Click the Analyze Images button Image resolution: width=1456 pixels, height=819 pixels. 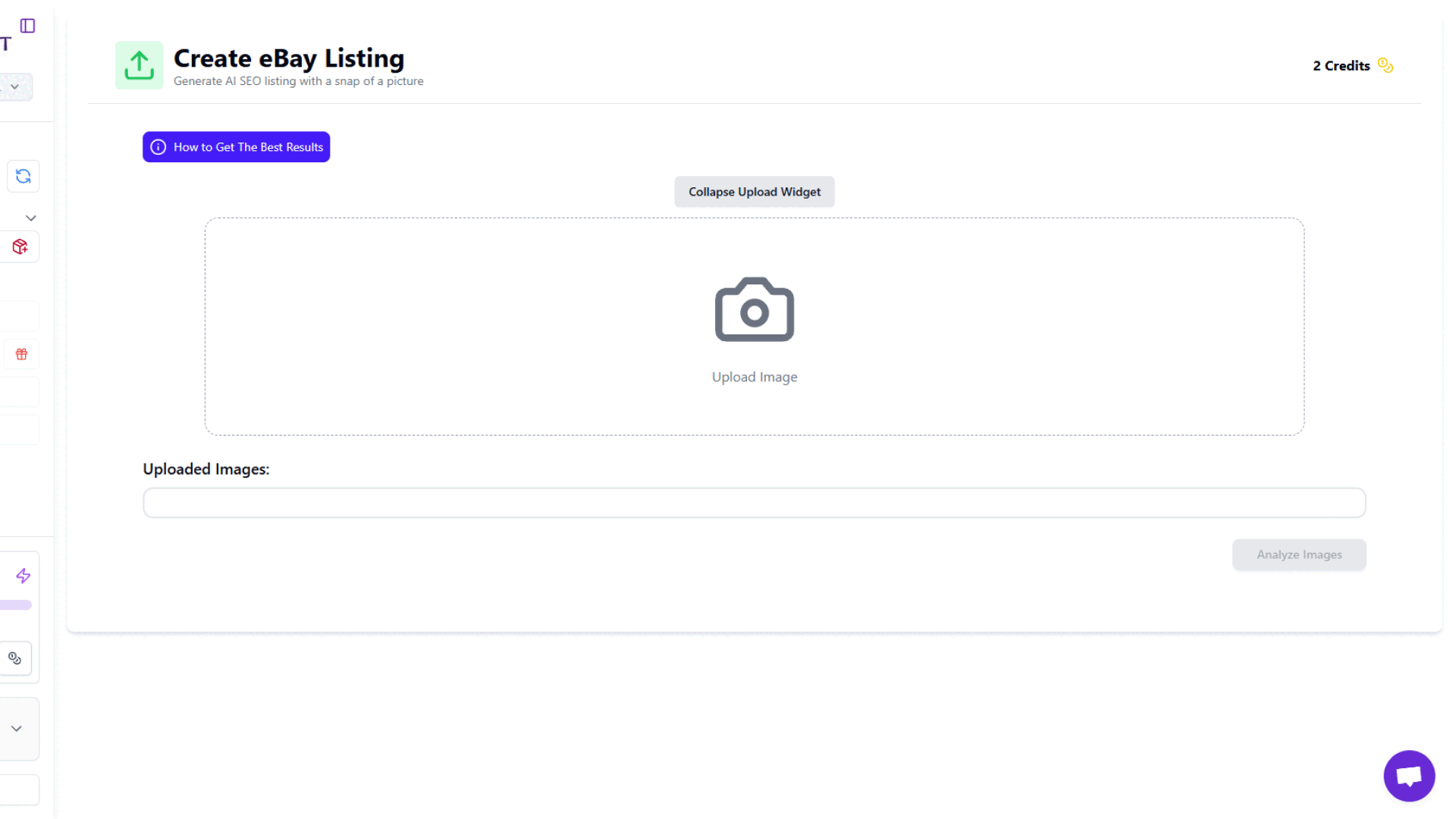click(x=1299, y=554)
